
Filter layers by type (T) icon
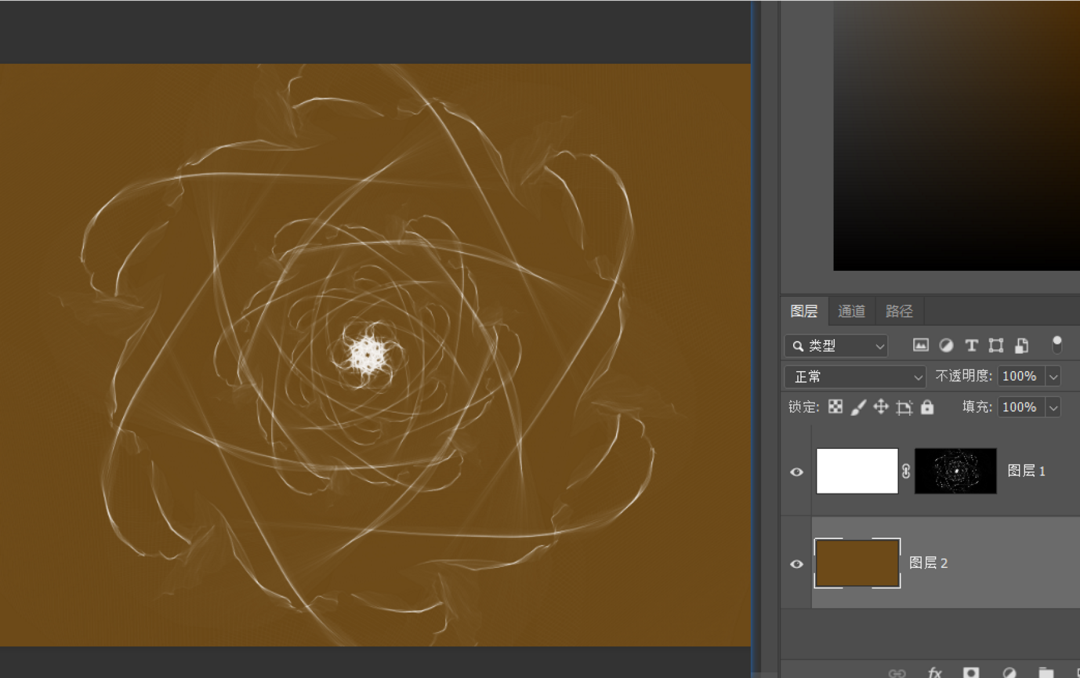tap(971, 345)
